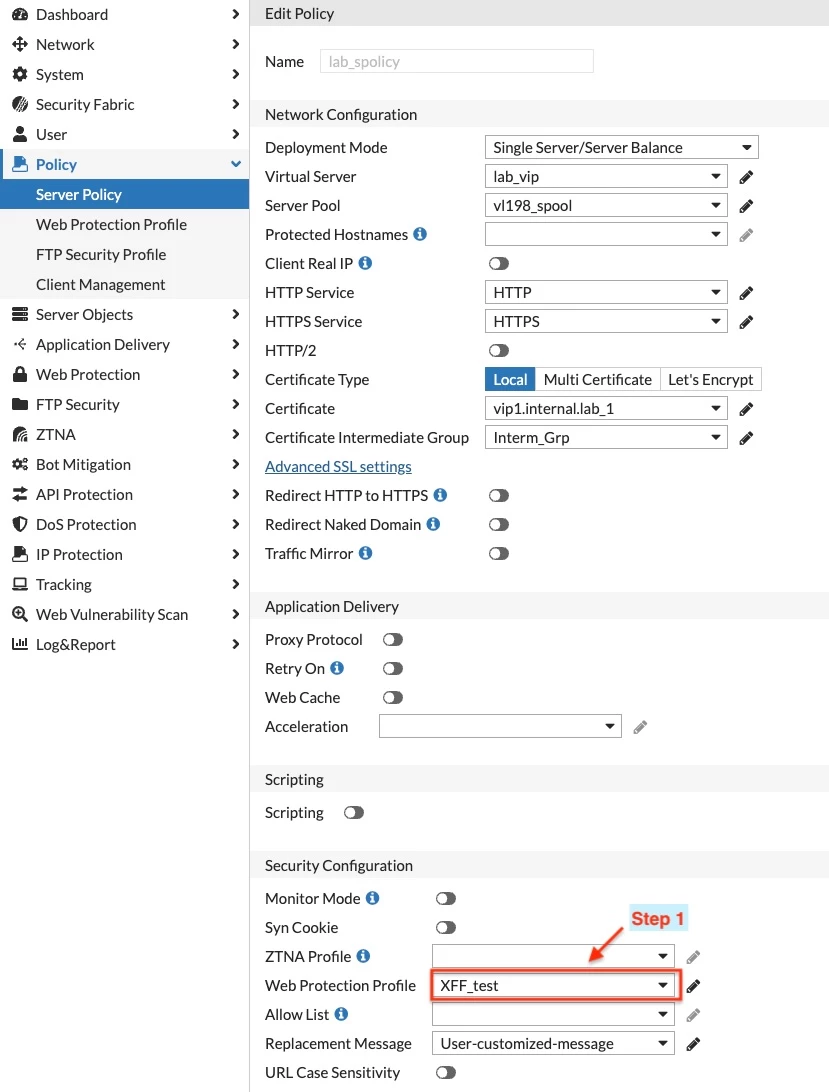Show Traffic Mirror info icon
Screen dimensions: 829x1092
point(365,553)
